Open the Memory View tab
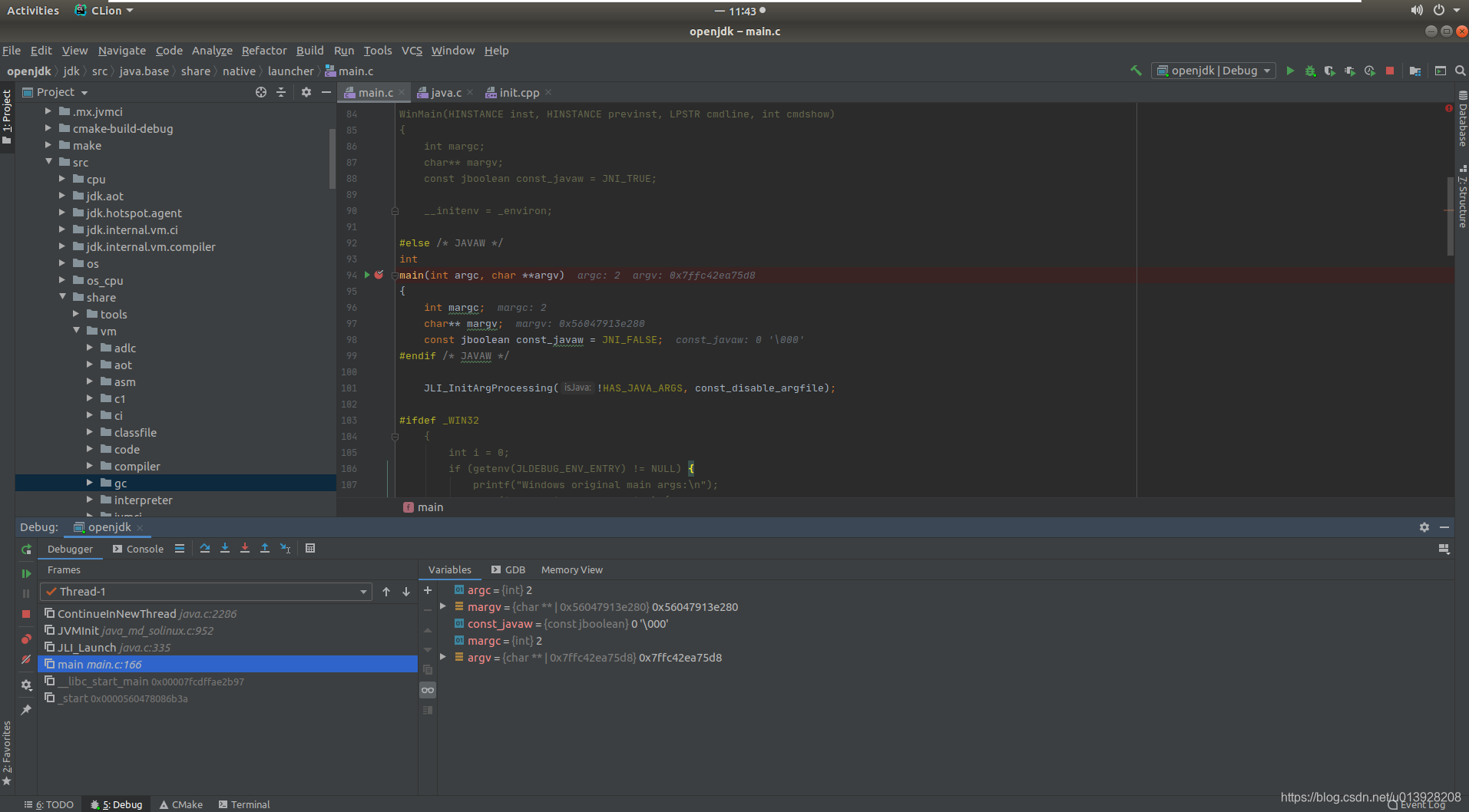The width and height of the screenshot is (1469, 812). click(572, 570)
